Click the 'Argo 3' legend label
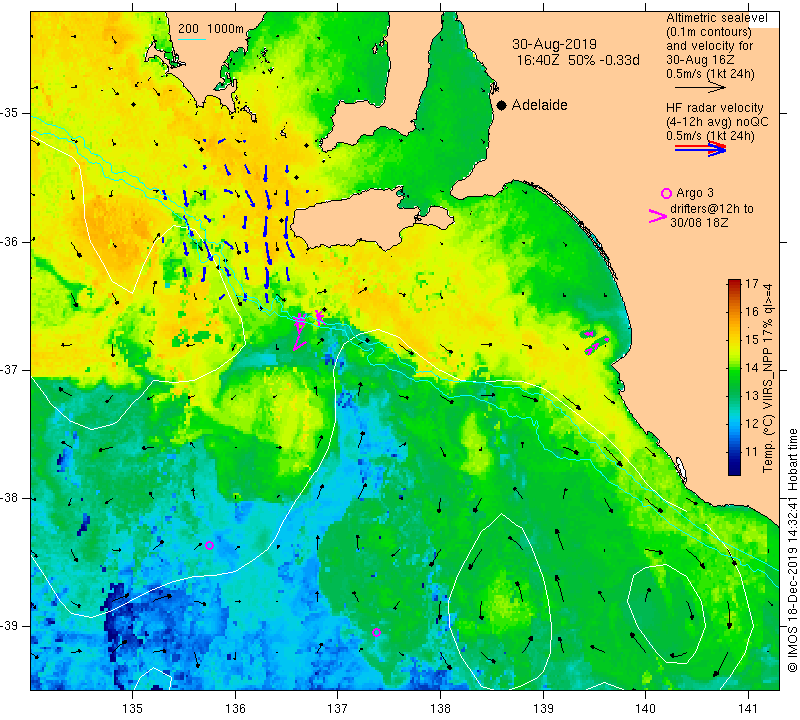 (x=694, y=193)
